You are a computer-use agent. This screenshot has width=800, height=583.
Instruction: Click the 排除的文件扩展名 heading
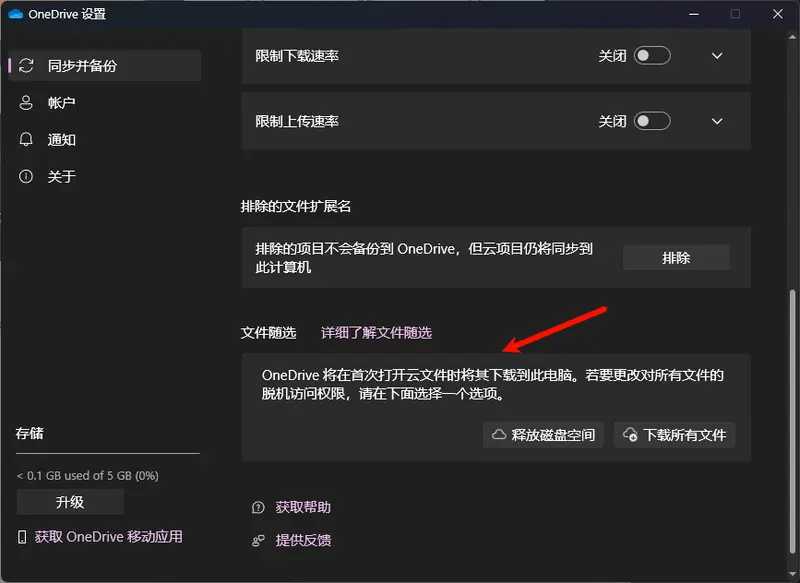pyautogui.click(x=295, y=206)
